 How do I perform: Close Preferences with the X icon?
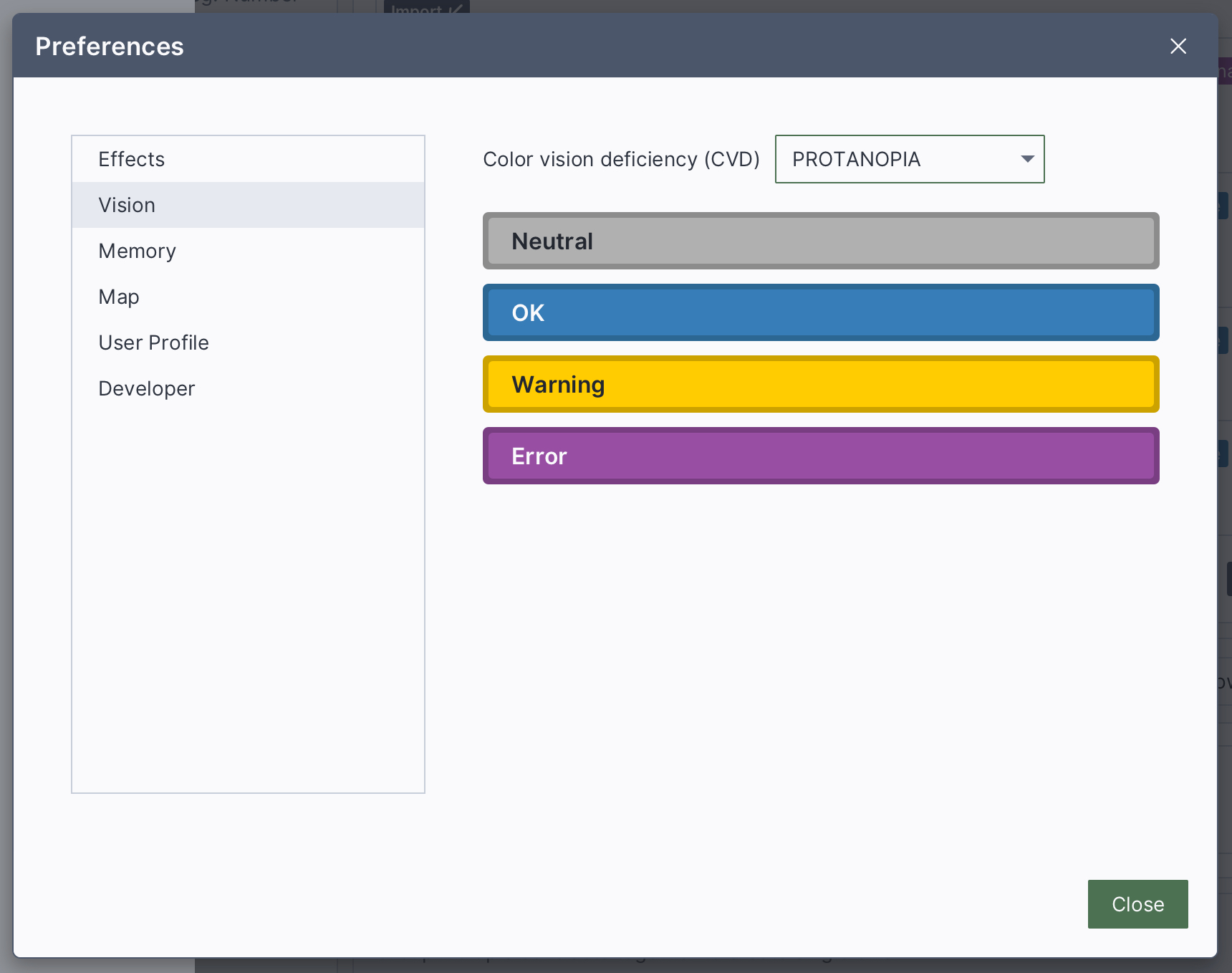(1178, 47)
